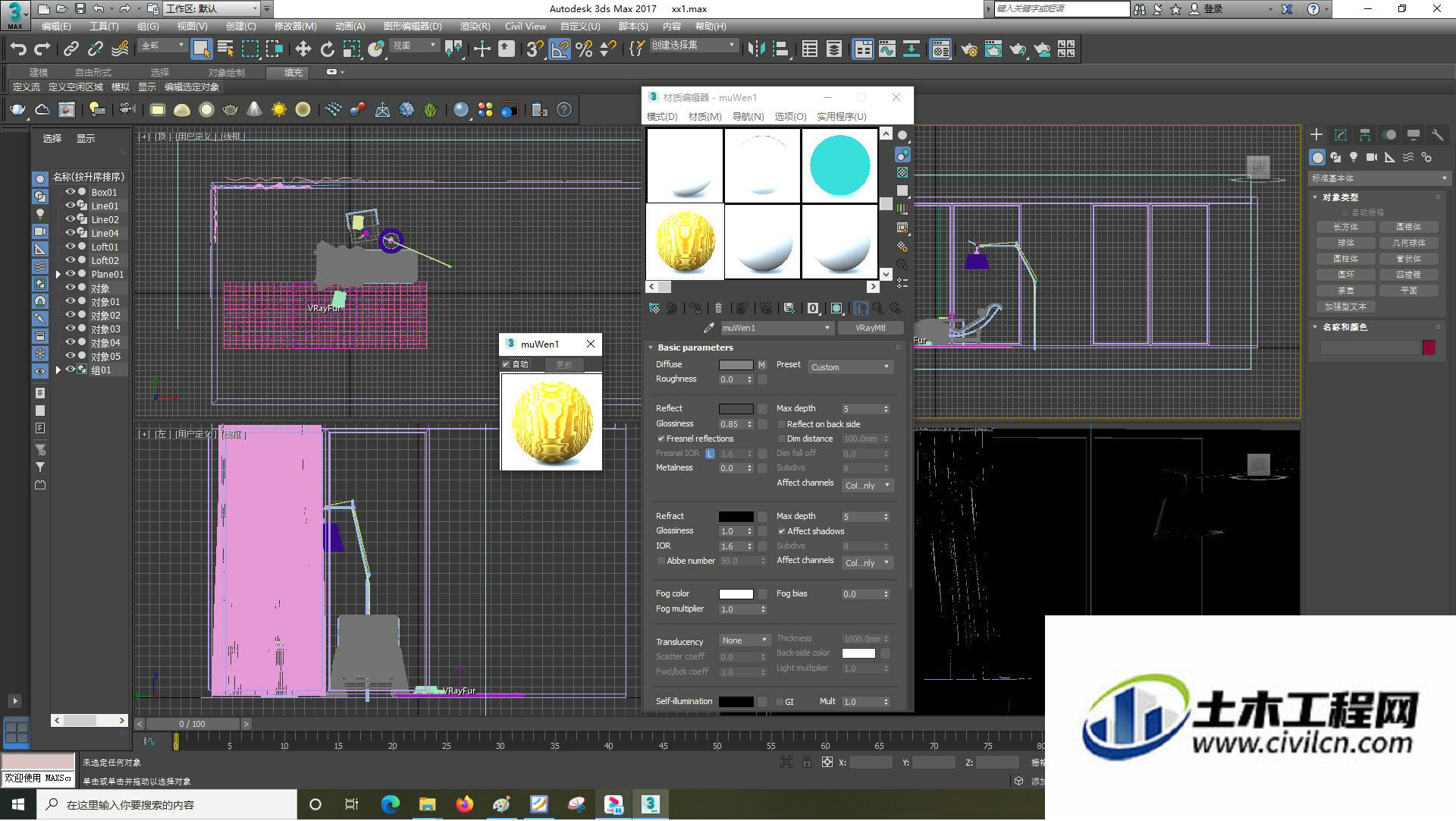Open 材质(M) menu in Material Editor

(x=704, y=116)
